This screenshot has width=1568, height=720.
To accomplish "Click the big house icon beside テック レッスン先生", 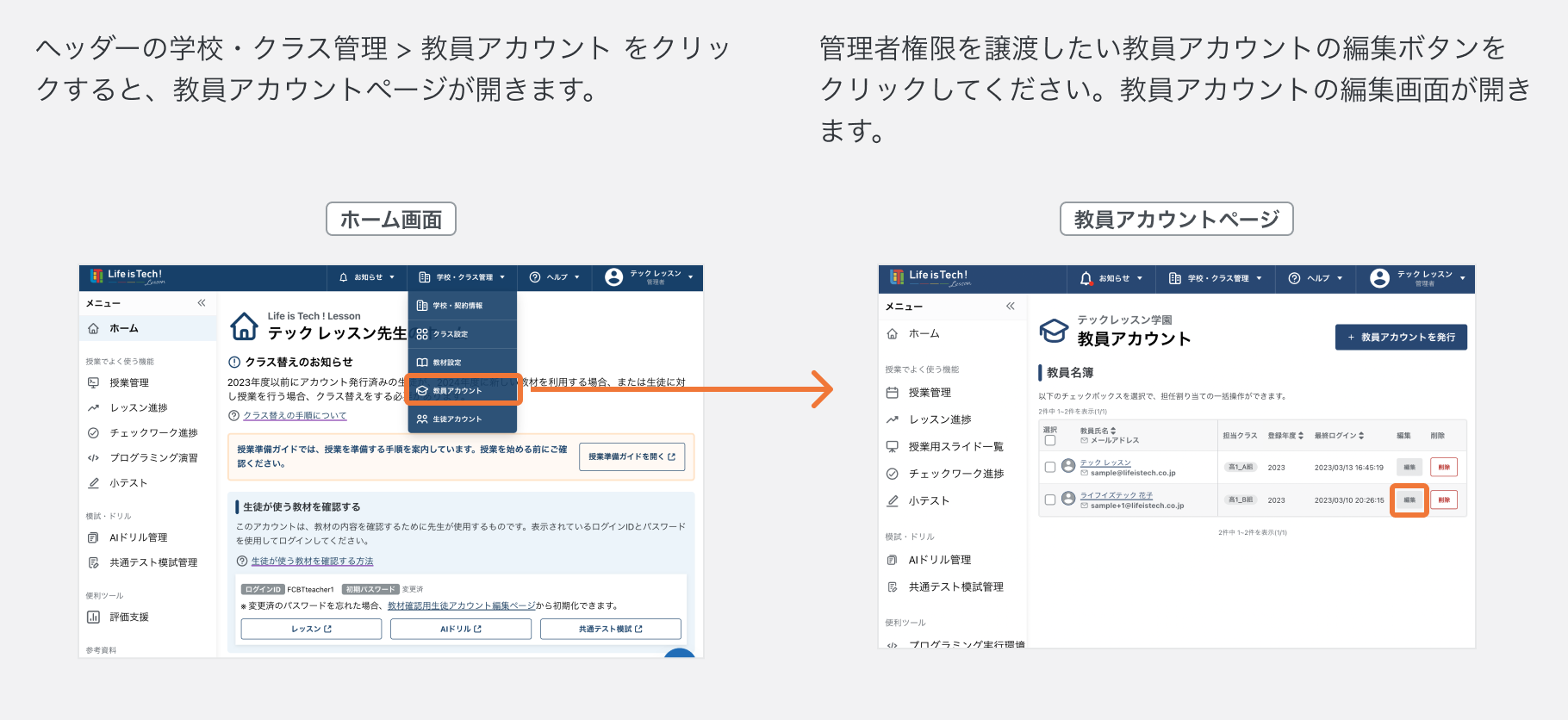I will click(x=244, y=326).
